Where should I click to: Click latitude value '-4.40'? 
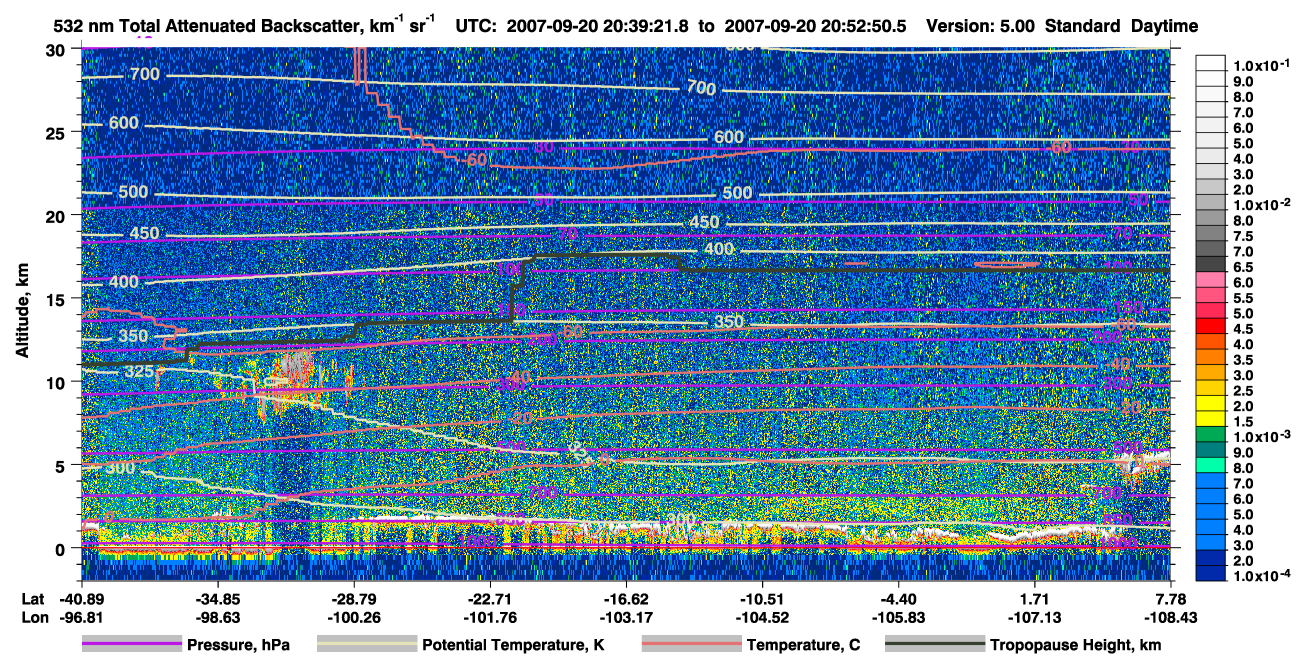pos(898,598)
